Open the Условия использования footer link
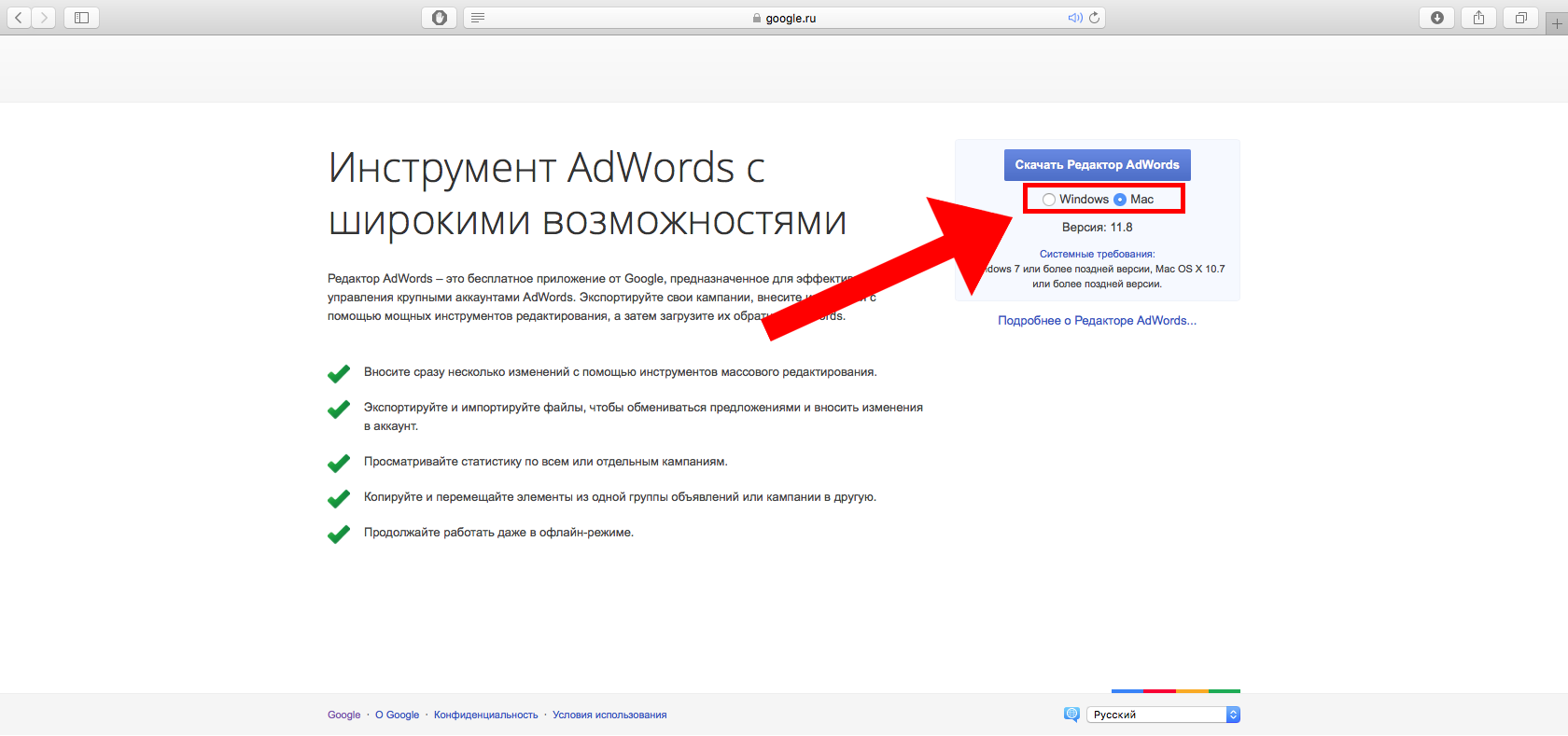This screenshot has height=736, width=1568. (609, 715)
